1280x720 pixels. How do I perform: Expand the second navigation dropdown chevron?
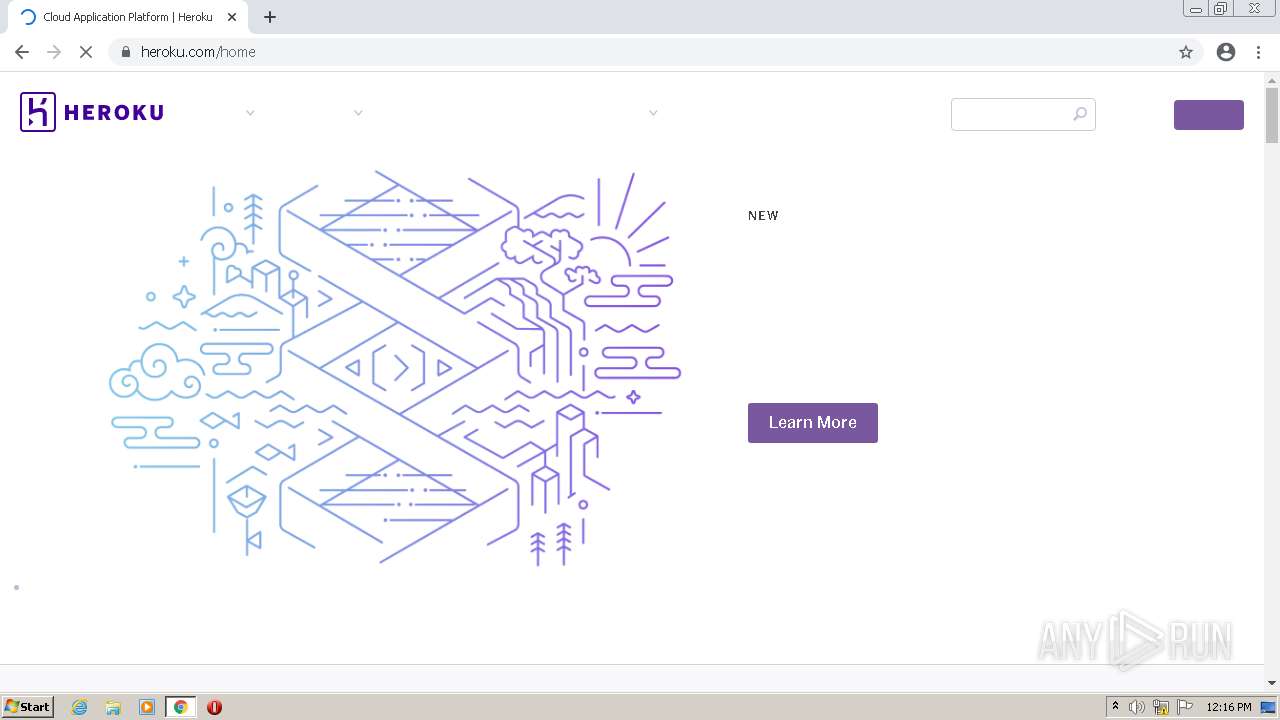(358, 113)
